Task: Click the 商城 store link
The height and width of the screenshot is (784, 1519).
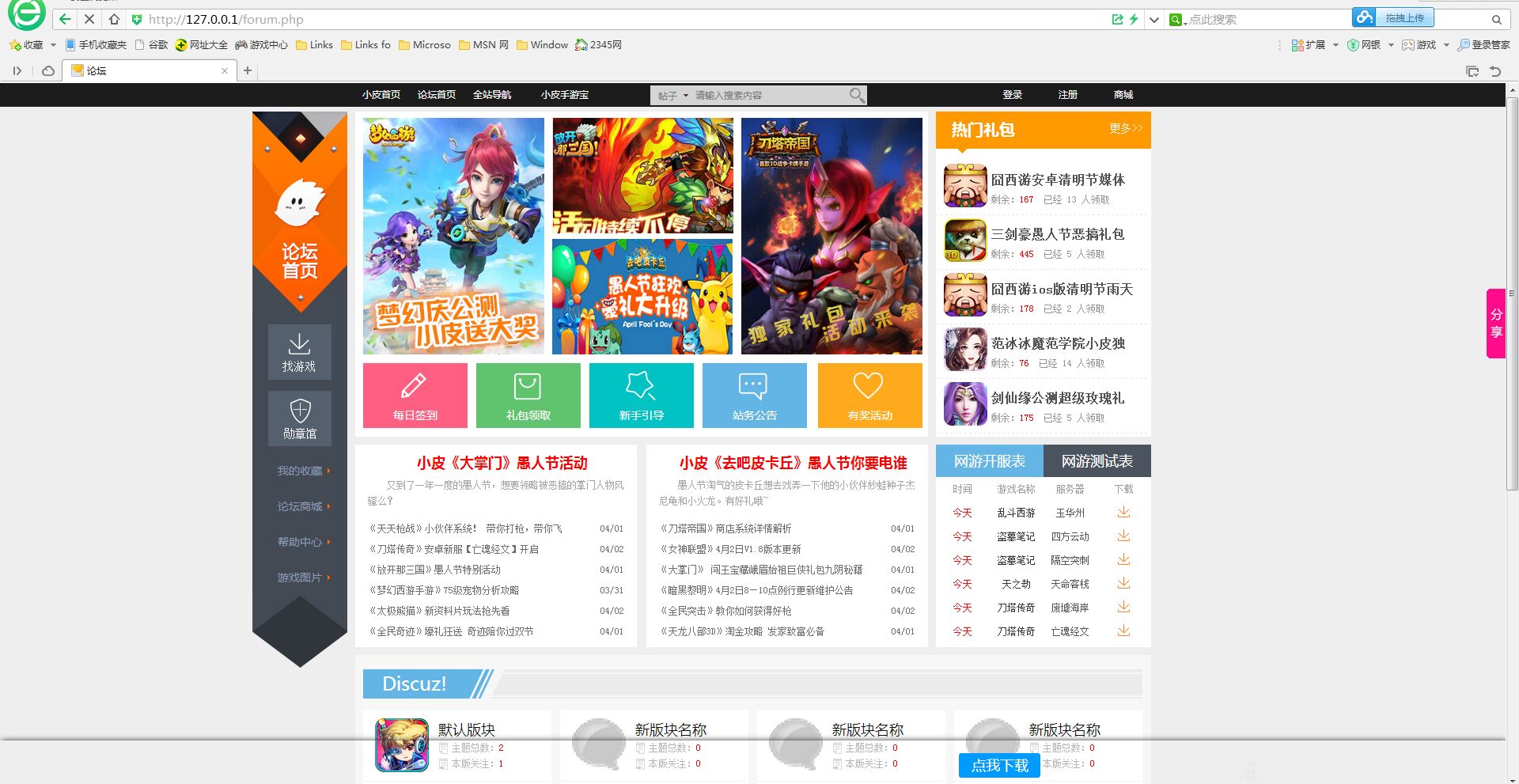Action: point(1123,95)
